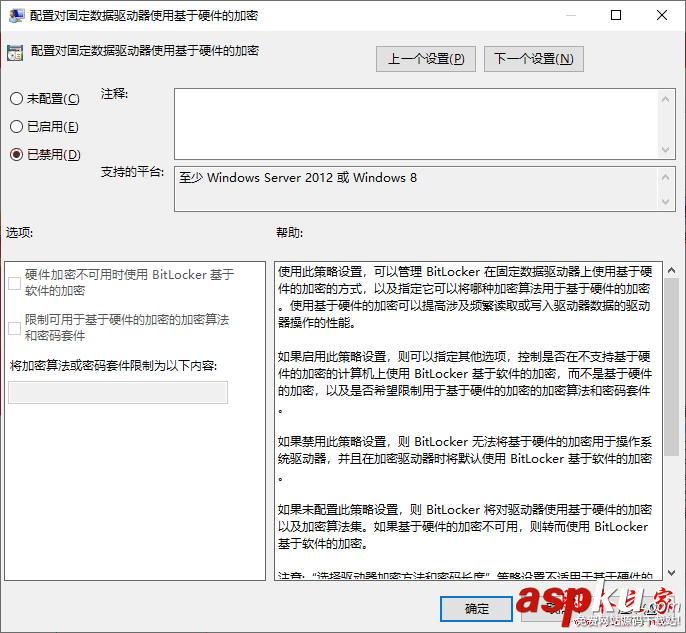Click help paragraph starting 使用此策略设置
This screenshot has height=633, width=686.
(x=465, y=297)
